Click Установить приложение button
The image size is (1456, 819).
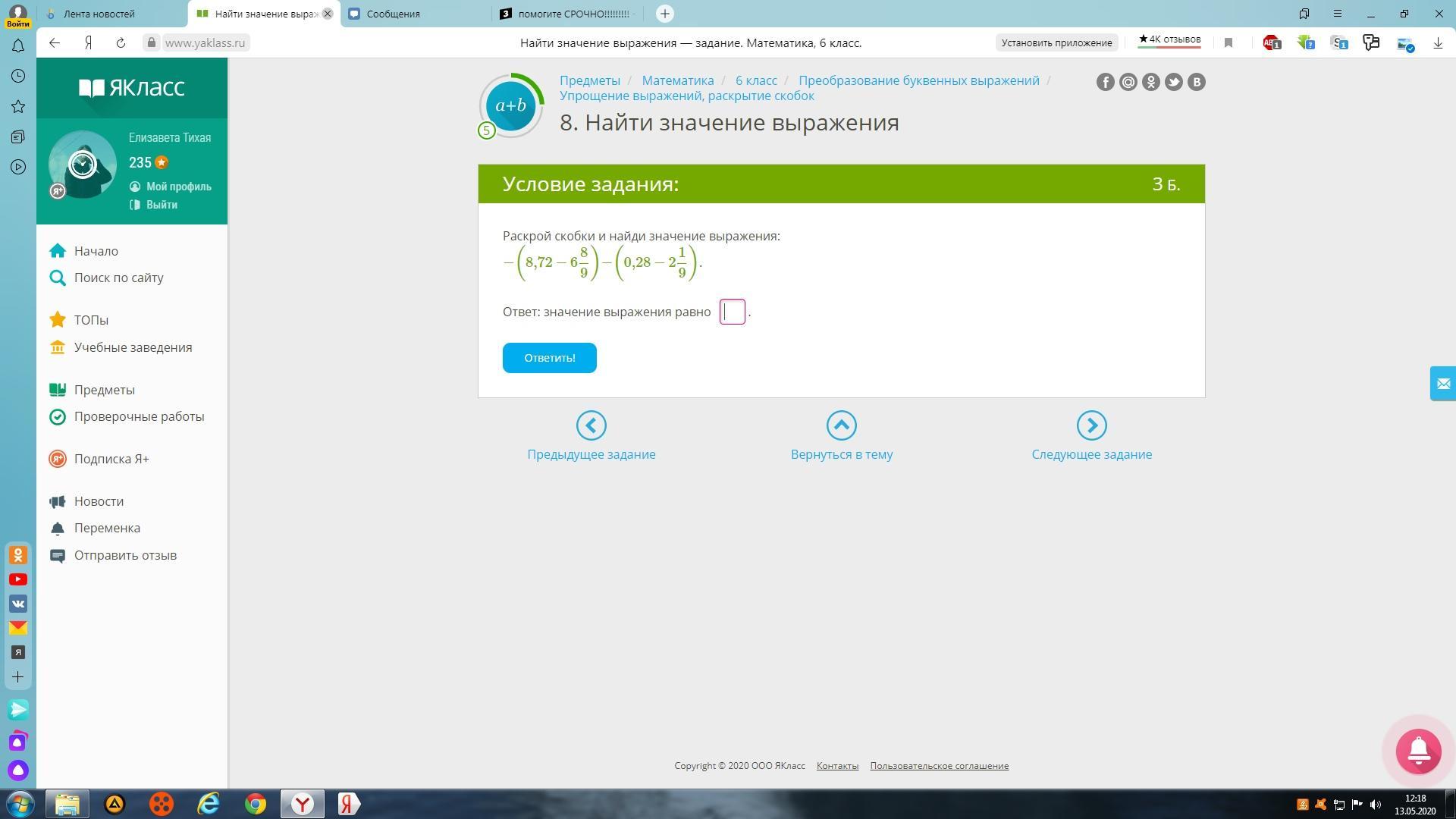(1056, 43)
